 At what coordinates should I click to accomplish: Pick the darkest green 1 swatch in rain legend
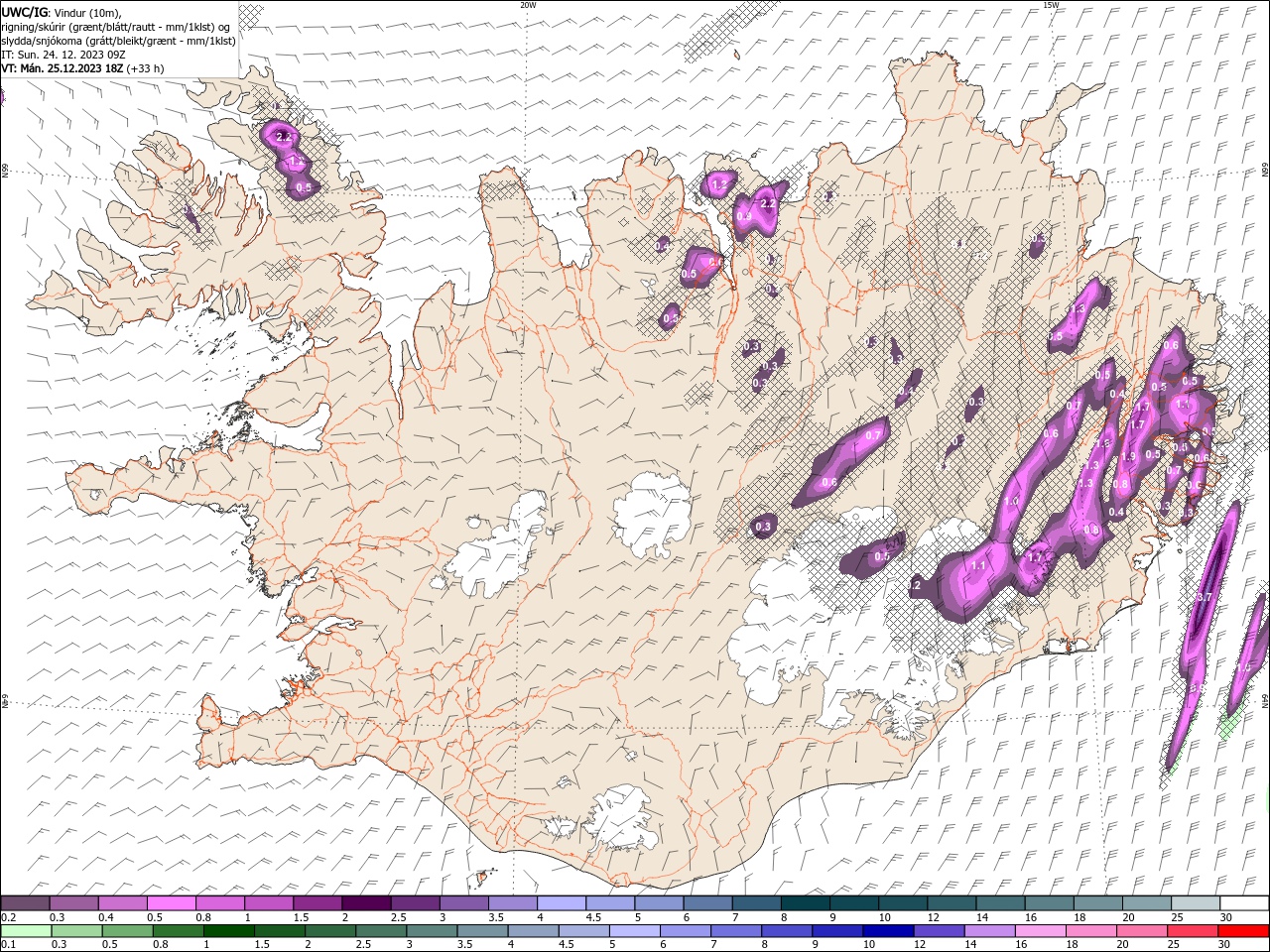coord(229,931)
